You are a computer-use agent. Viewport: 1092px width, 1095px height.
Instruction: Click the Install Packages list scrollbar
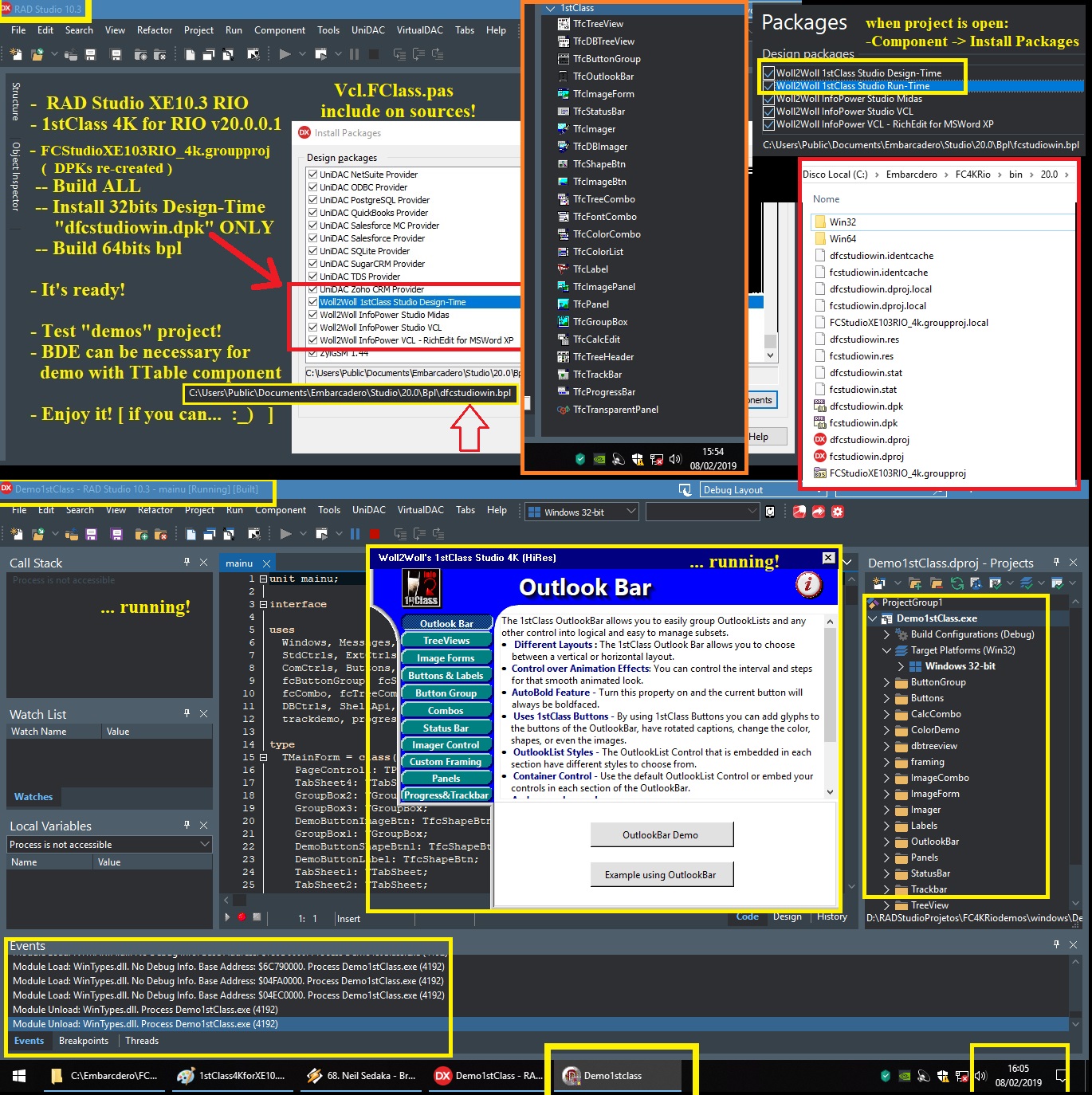pos(770,343)
